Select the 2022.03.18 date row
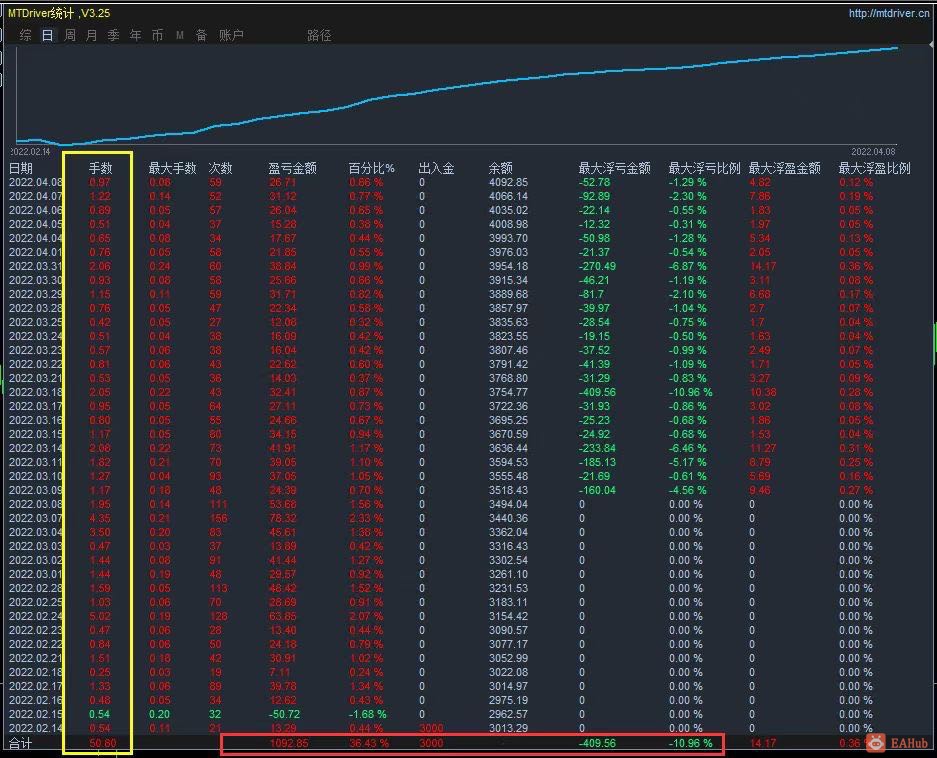Screen dimensions: 937x758 tap(35, 392)
